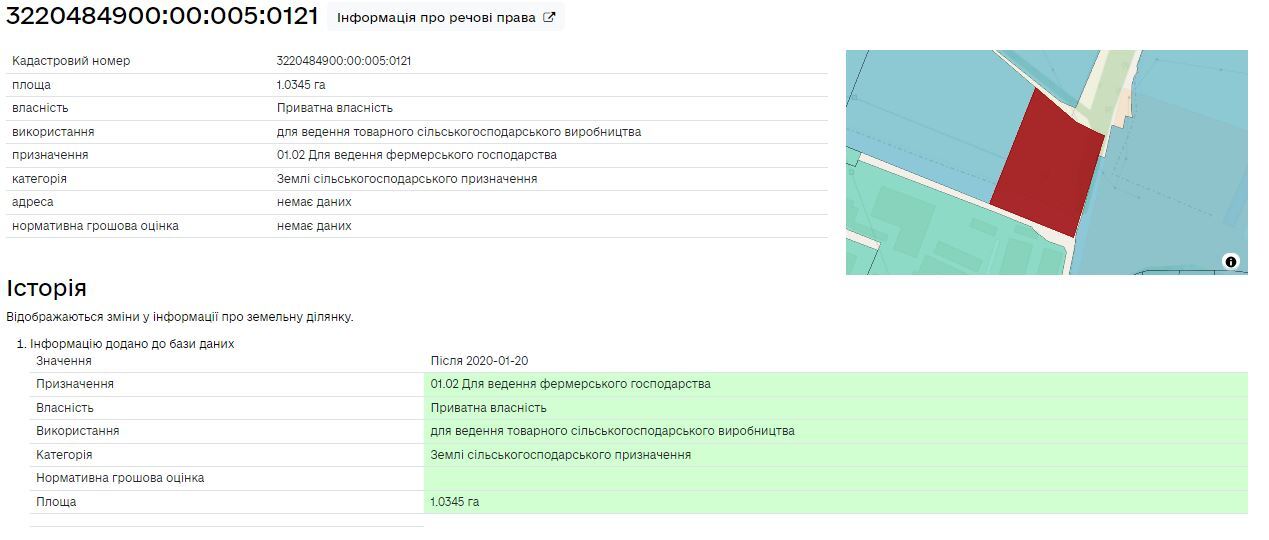Click the external link icon beside Інформація про речові права
This screenshot has width=1269, height=540.
(x=548, y=17)
